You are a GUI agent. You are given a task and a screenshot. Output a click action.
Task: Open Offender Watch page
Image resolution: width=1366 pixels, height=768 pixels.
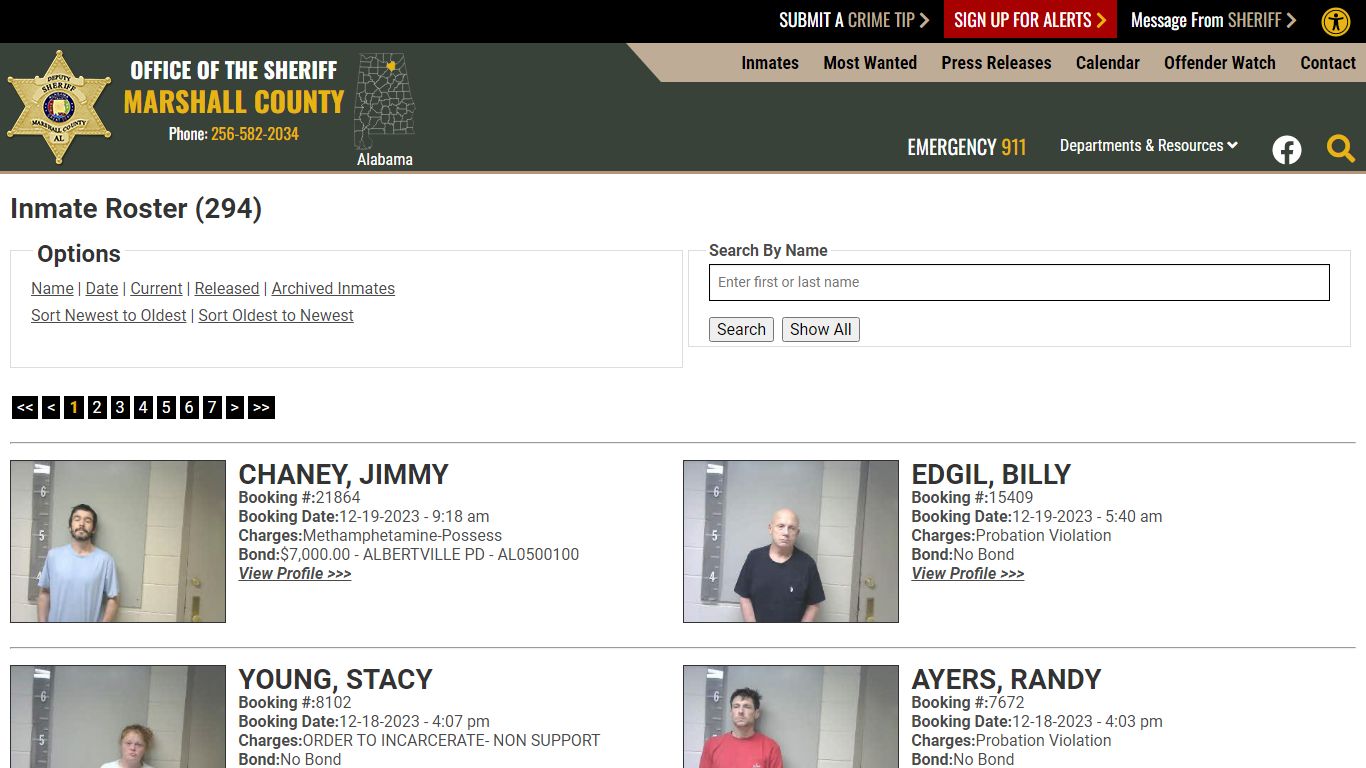pos(1220,62)
